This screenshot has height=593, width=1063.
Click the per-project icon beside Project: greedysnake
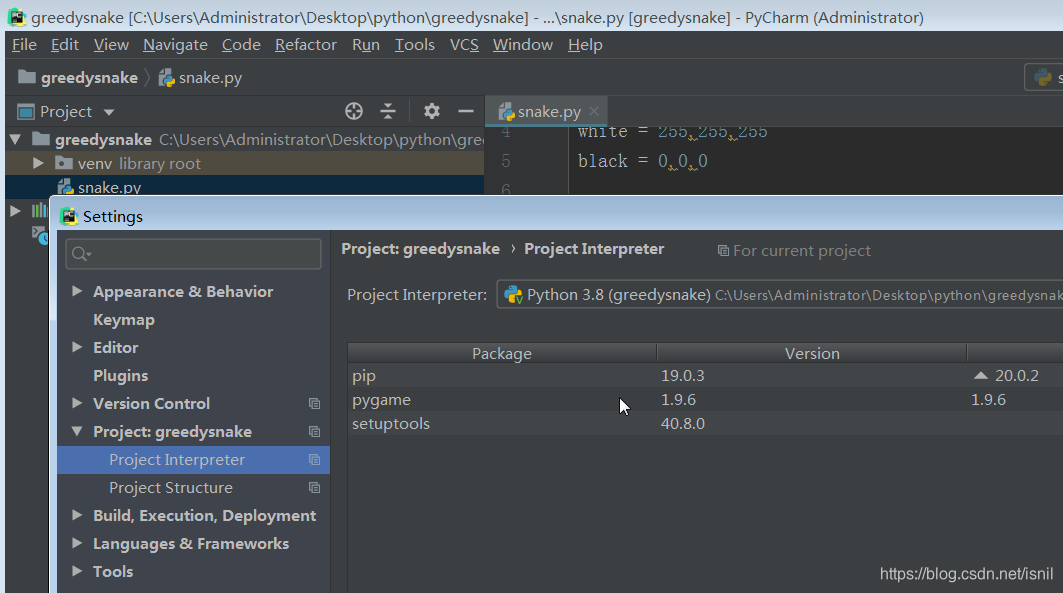point(315,432)
